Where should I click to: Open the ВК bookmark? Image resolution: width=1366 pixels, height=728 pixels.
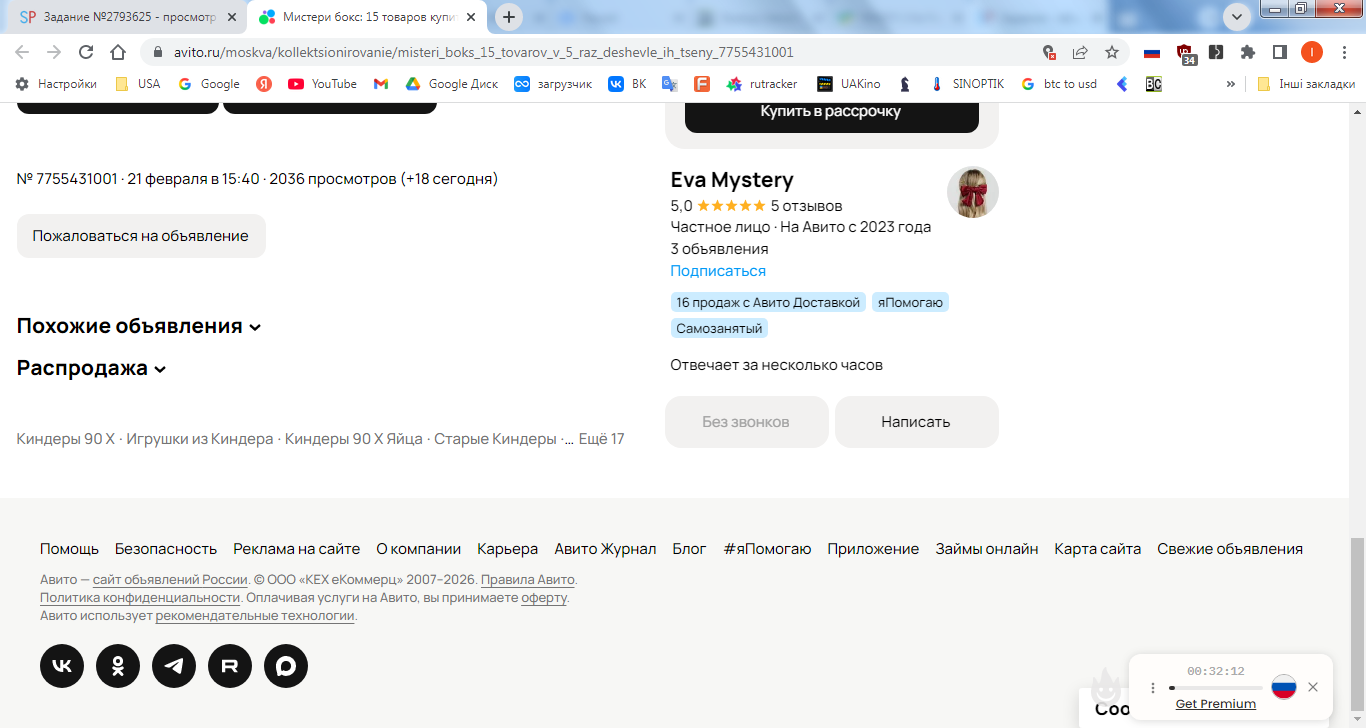628,84
